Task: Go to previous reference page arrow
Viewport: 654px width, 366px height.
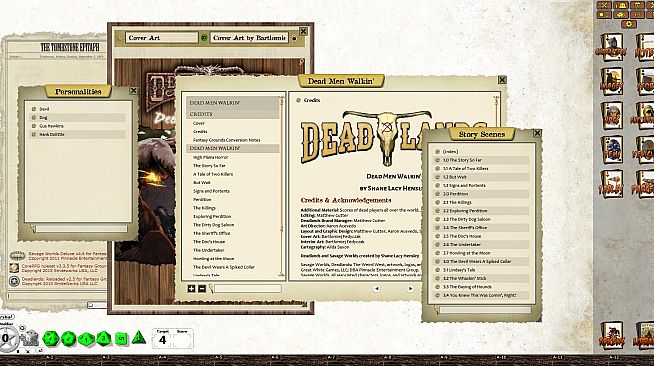Action: [x=376, y=288]
